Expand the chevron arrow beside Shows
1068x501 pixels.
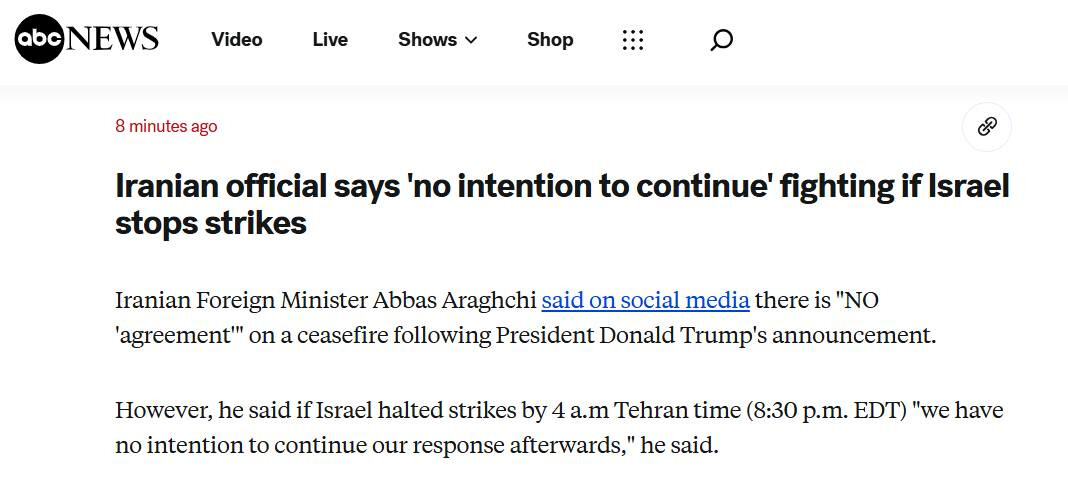point(472,41)
